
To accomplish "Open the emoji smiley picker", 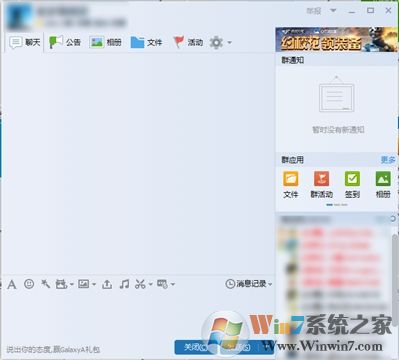I will (29, 284).
